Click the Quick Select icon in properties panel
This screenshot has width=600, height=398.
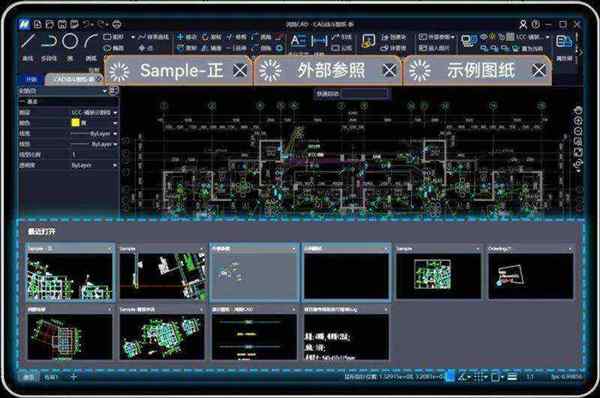tap(114, 91)
